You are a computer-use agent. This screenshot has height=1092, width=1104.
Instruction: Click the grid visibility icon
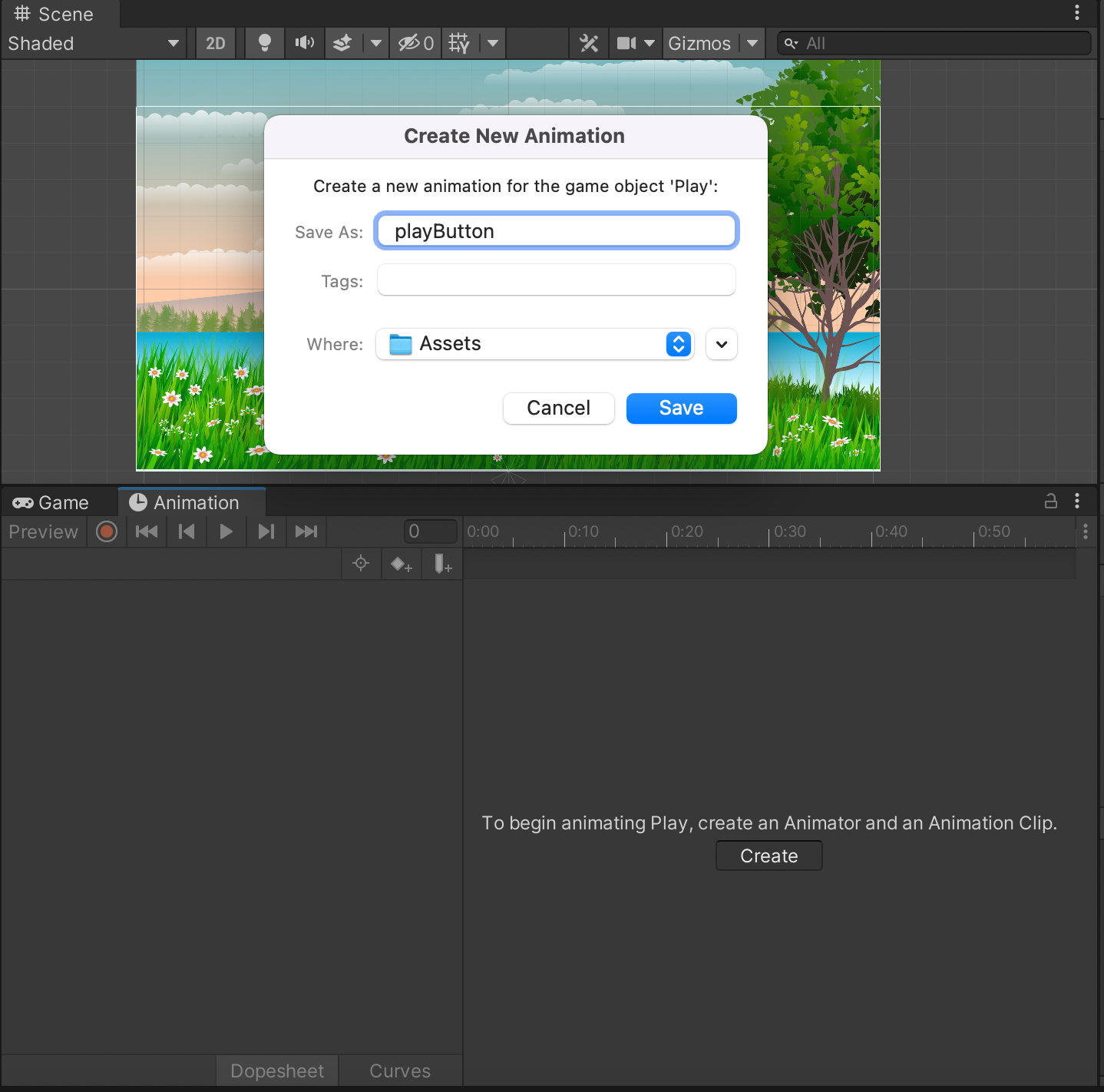(459, 43)
